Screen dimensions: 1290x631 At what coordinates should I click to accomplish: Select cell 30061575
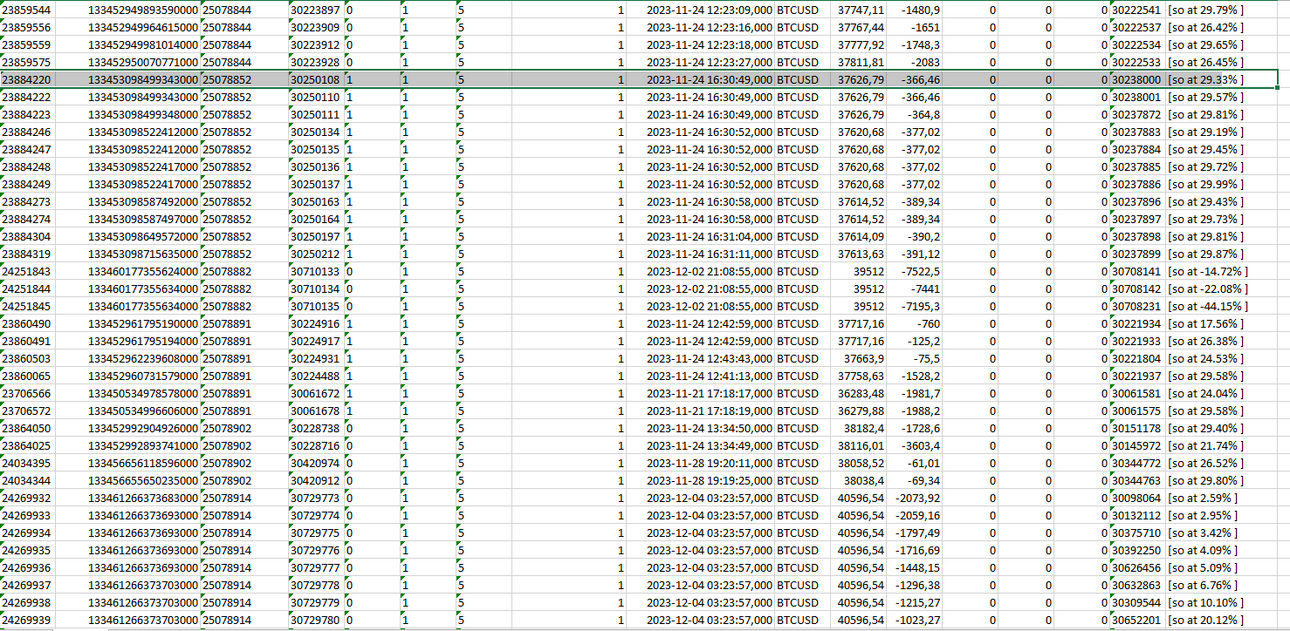point(1136,411)
